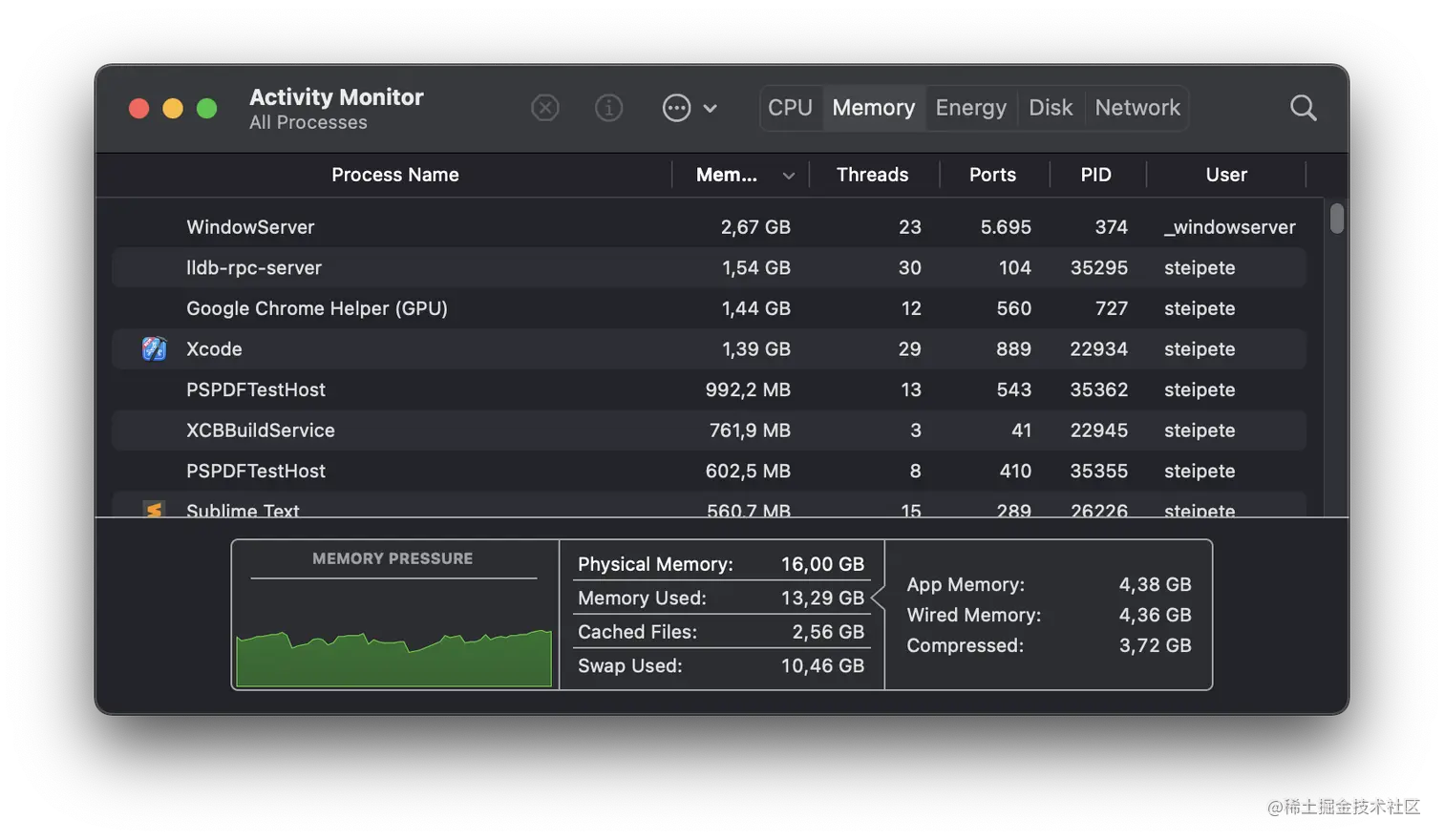The image size is (1444, 840).
Task: Click the Compressed 3,72 GB value
Action: tap(1155, 645)
